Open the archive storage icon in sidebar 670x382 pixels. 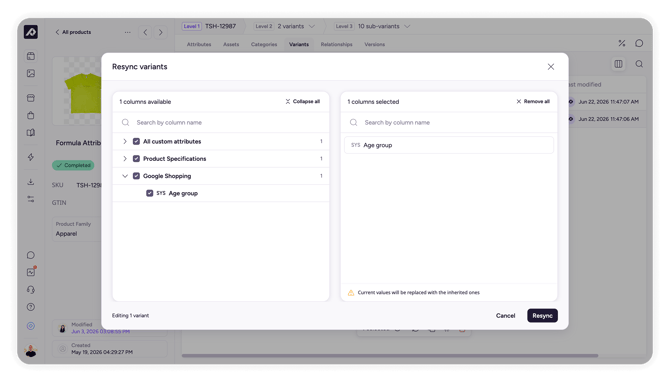click(x=31, y=98)
